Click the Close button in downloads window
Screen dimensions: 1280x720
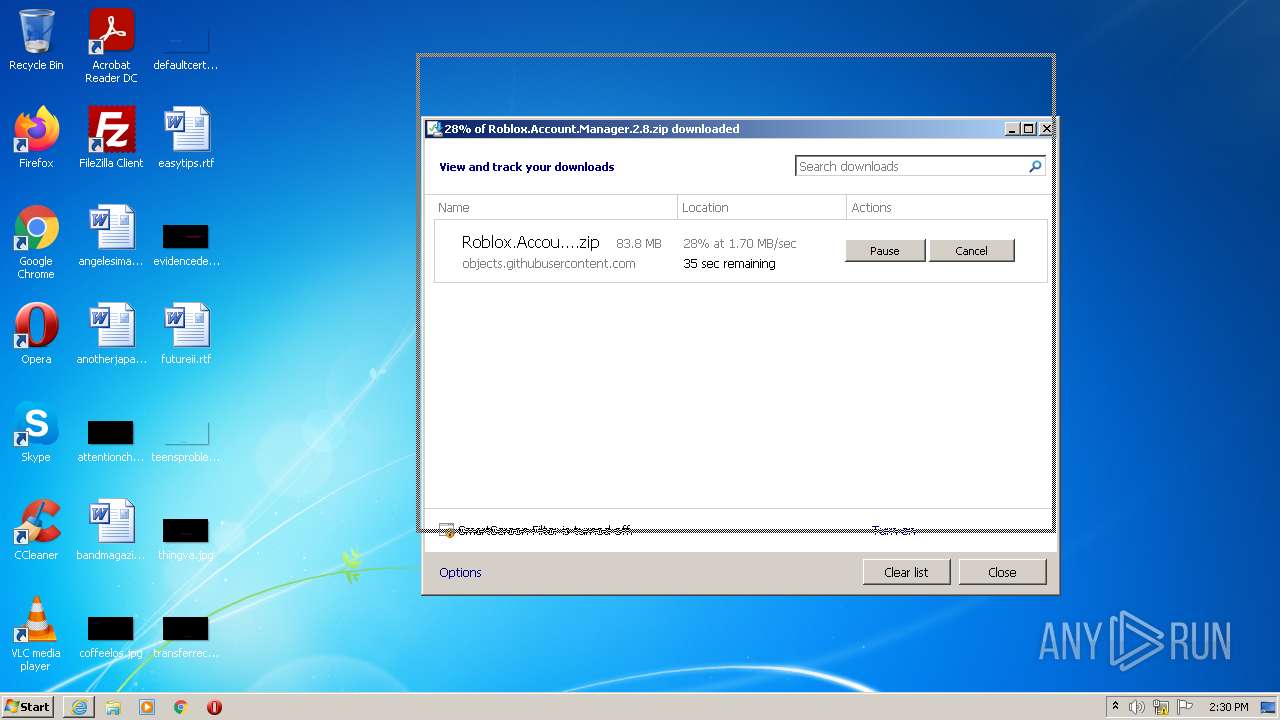coord(1002,572)
